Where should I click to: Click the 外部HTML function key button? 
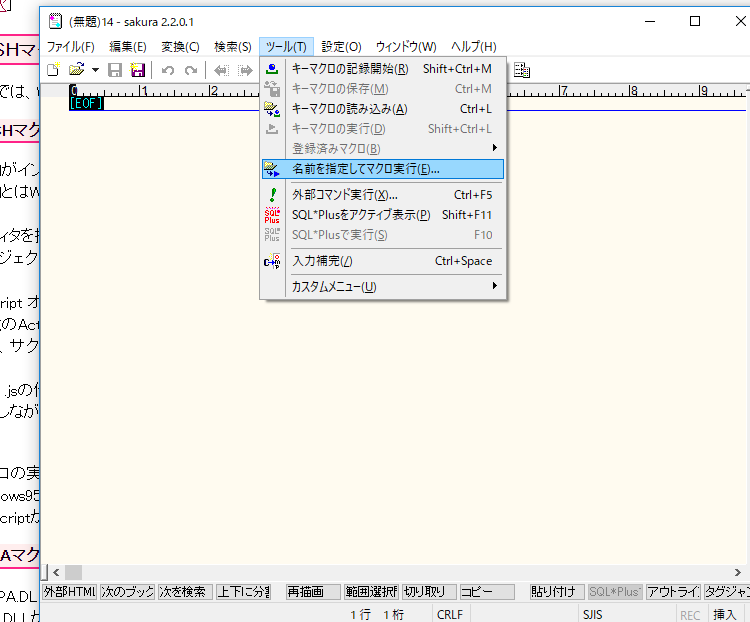69,592
